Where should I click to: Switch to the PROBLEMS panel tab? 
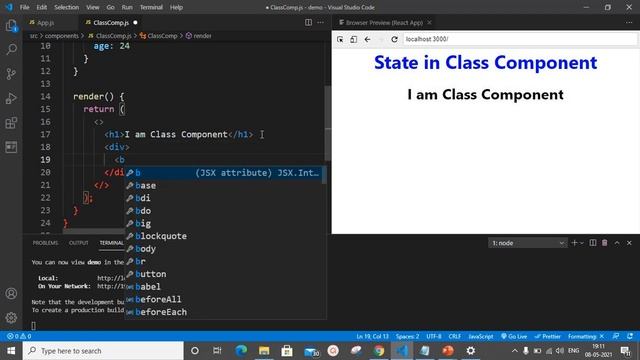45,243
